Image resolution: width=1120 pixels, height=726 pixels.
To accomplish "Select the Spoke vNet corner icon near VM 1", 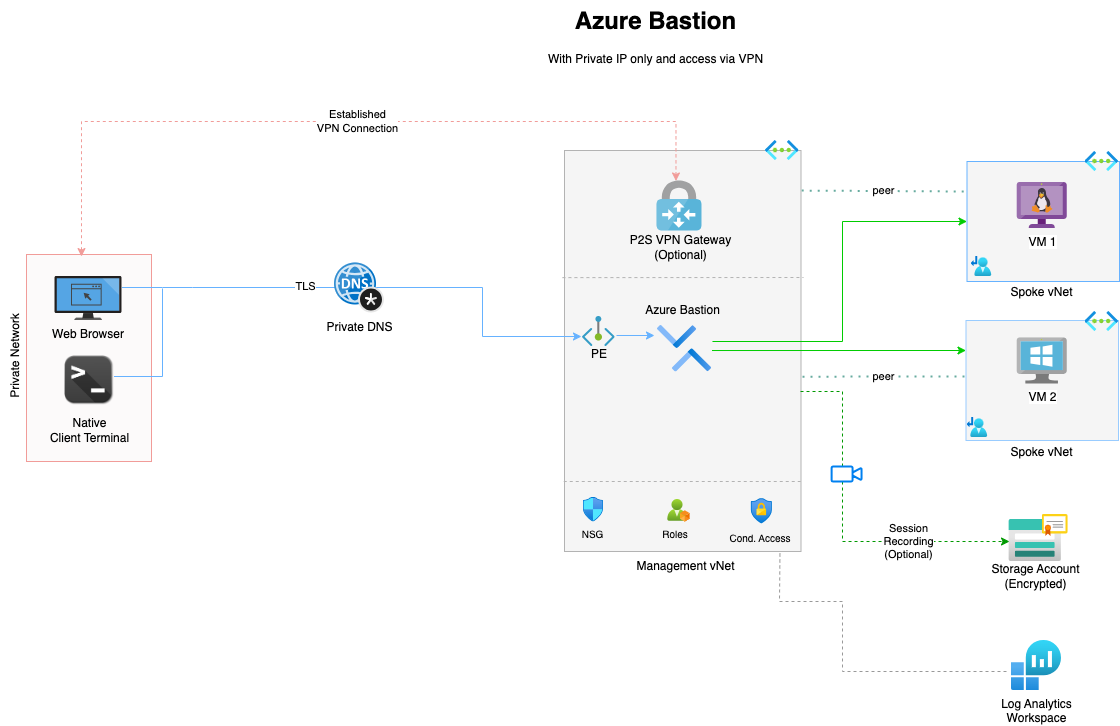I will click(1100, 160).
